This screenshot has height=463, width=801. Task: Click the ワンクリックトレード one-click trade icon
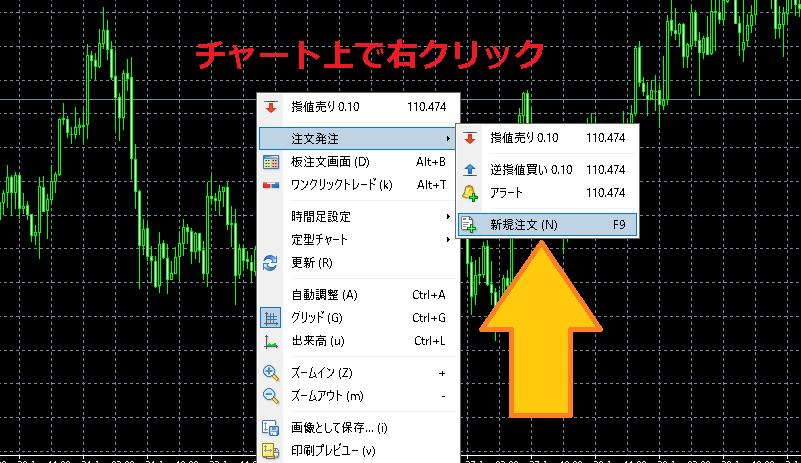[271, 185]
